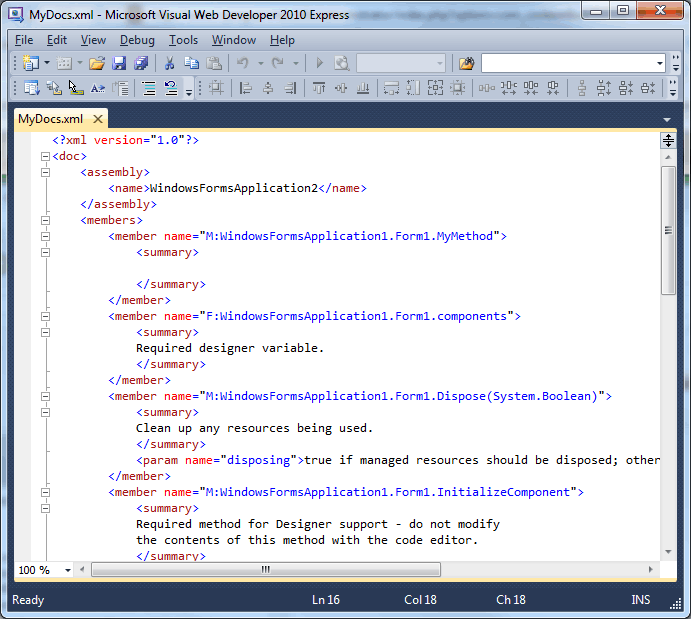
Task: Click Decrease Vertical Spacing icon
Action: tap(626, 88)
